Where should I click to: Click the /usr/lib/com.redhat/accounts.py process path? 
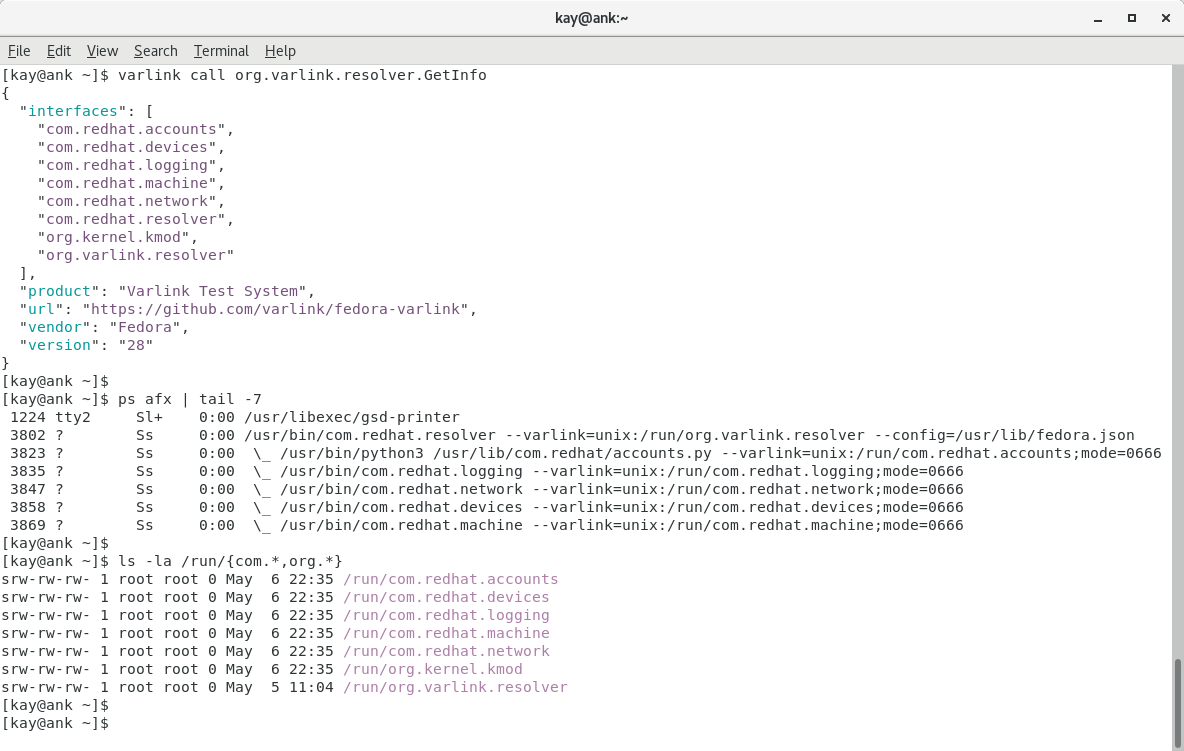(x=572, y=454)
